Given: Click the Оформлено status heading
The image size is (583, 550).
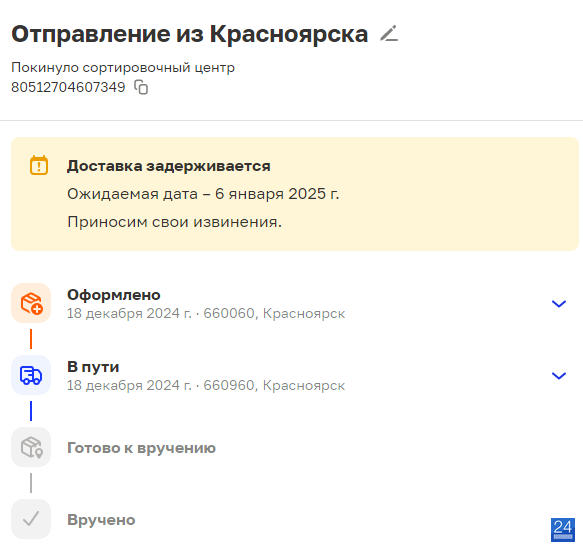Looking at the screenshot, I should click(x=114, y=295).
